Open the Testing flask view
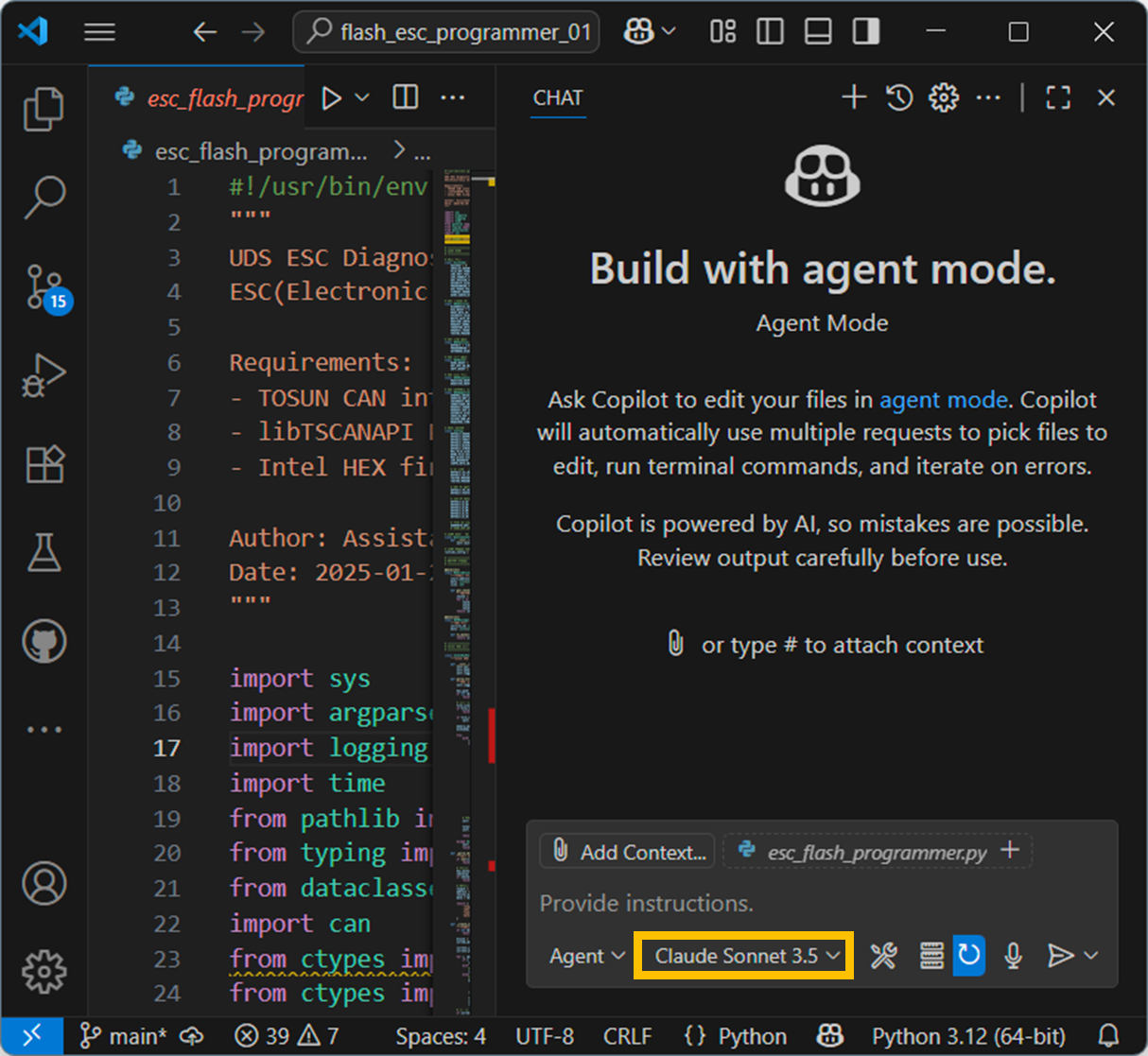1148x1056 pixels. click(x=43, y=552)
